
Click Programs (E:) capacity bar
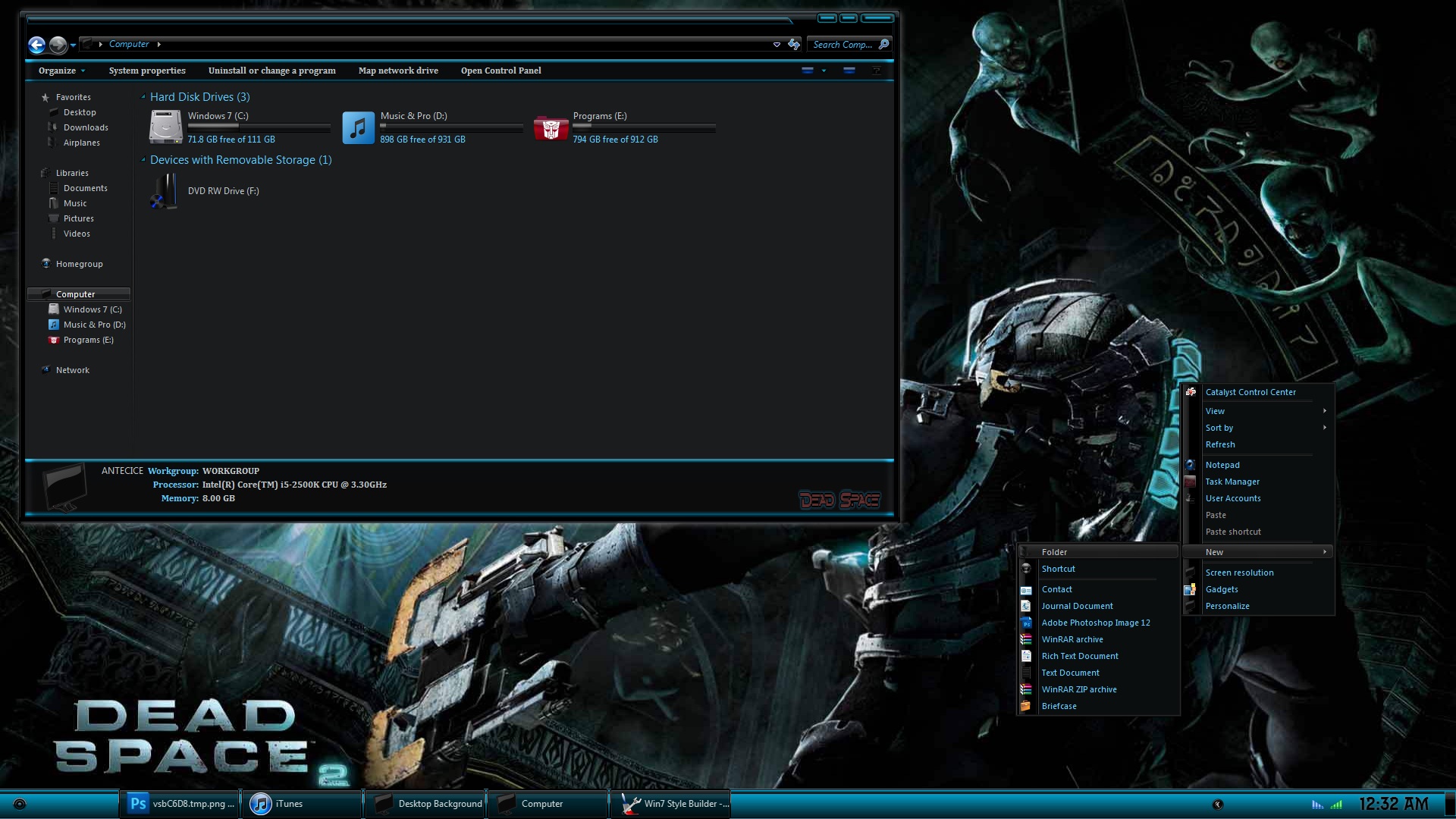[x=644, y=127]
